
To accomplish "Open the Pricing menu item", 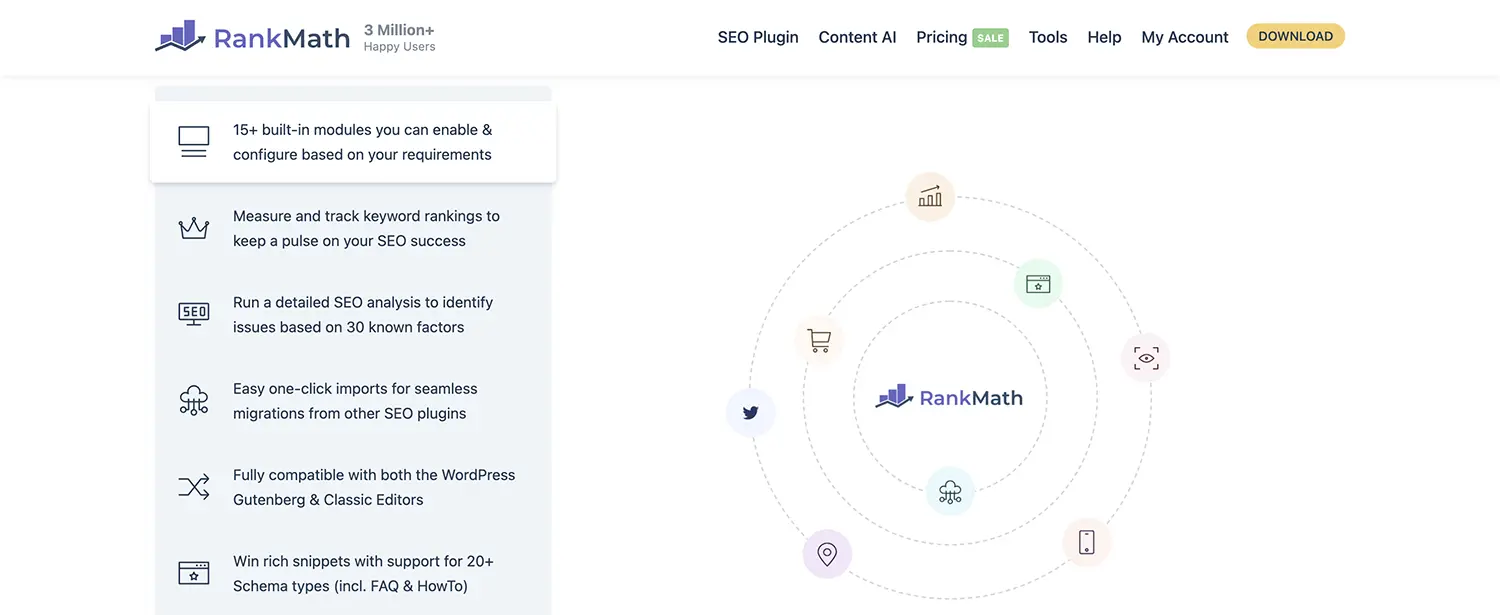I will pyautogui.click(x=941, y=37).
